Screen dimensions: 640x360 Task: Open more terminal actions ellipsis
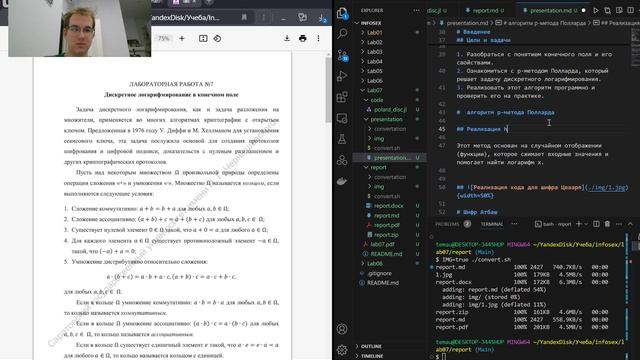click(619, 224)
